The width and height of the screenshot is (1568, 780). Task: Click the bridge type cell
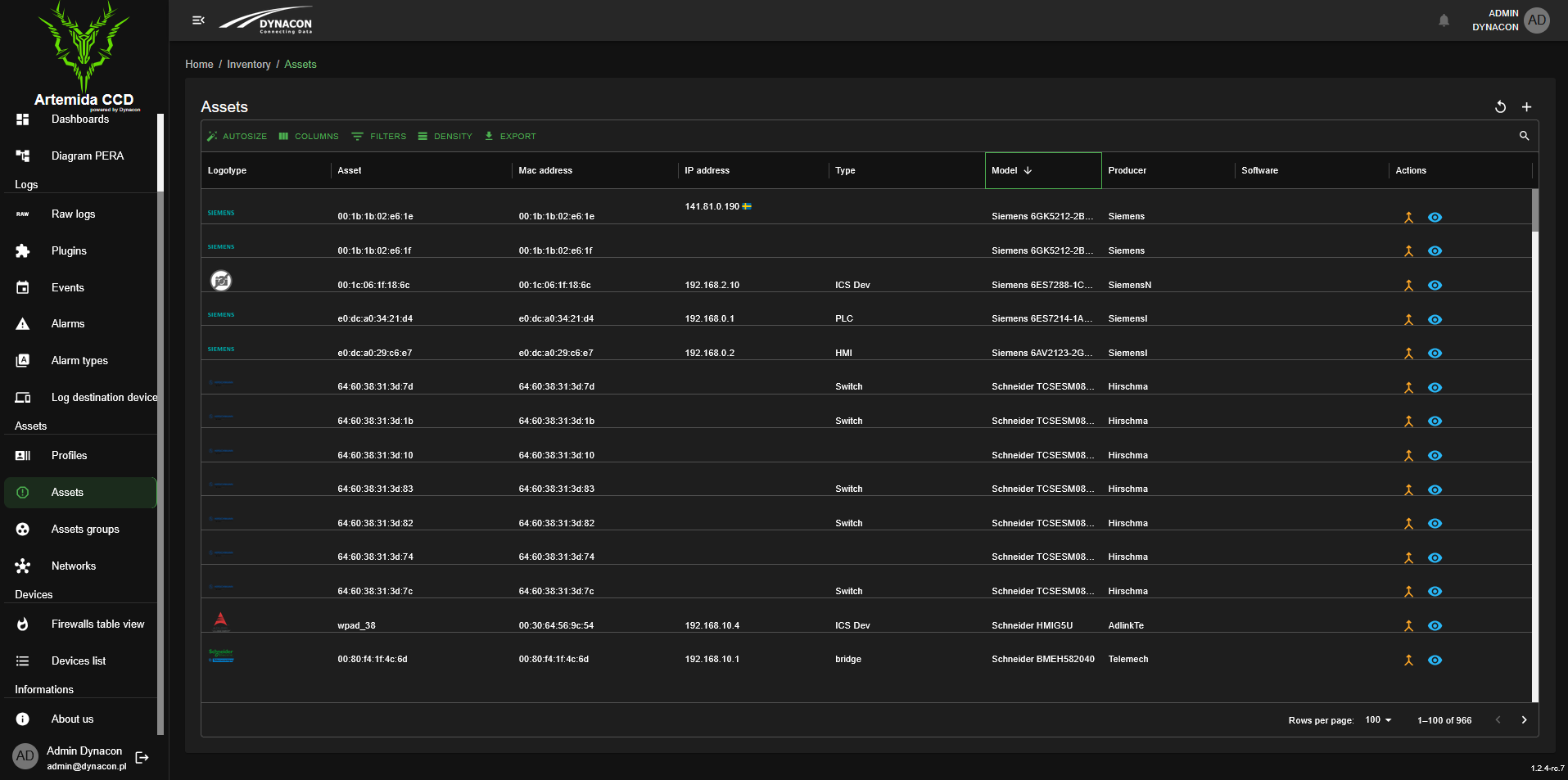click(x=848, y=659)
